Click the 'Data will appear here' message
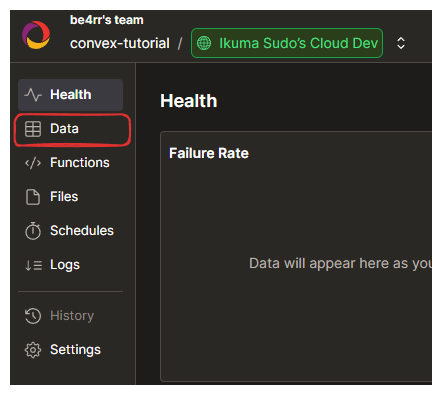 (340, 264)
